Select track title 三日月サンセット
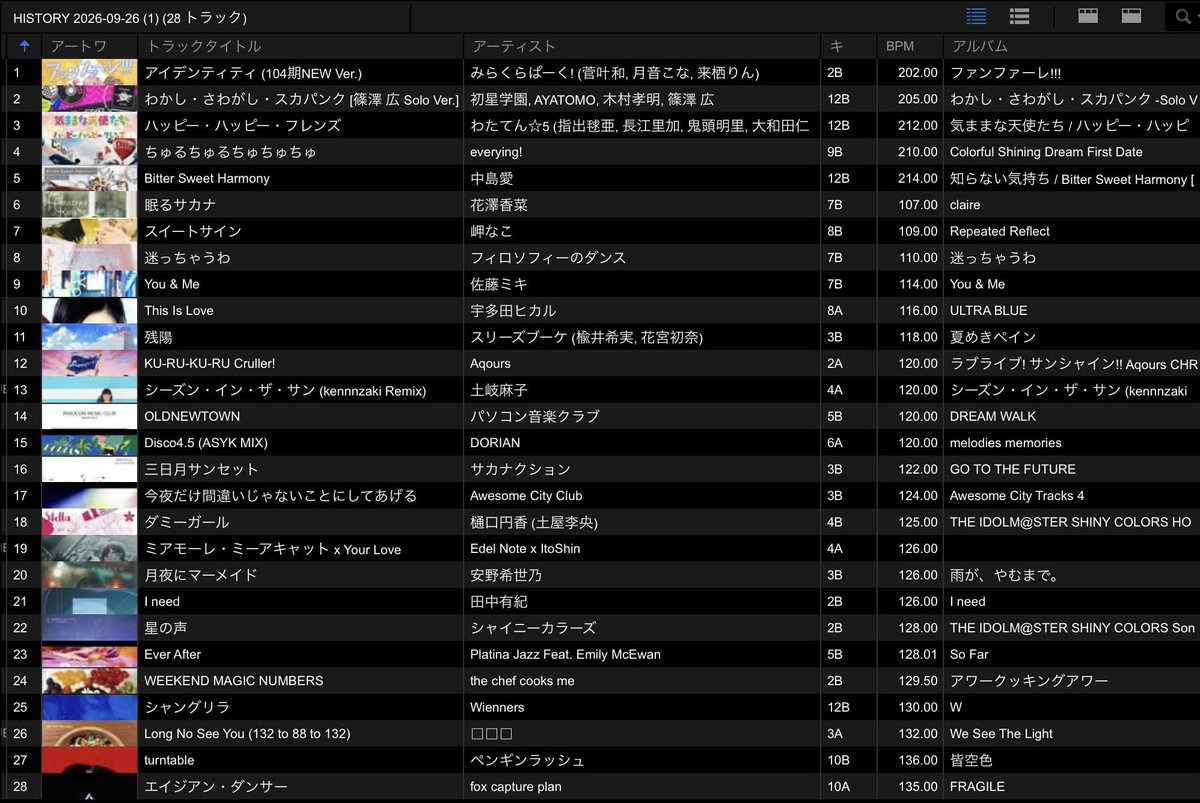The width and height of the screenshot is (1200, 803). point(201,469)
